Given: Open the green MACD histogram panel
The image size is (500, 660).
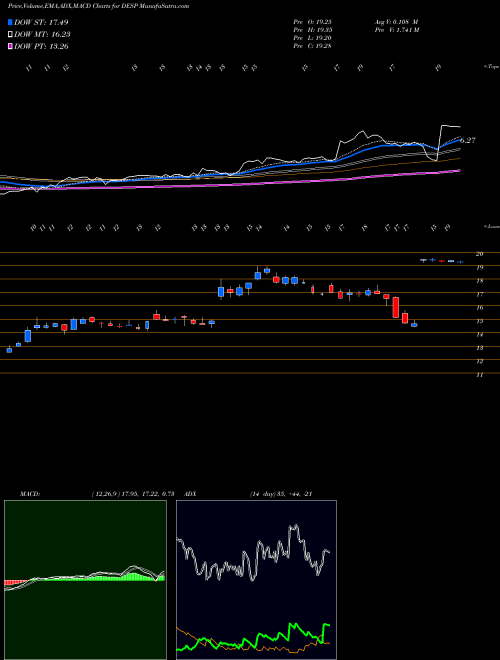Looking at the screenshot, I should coord(85,580).
